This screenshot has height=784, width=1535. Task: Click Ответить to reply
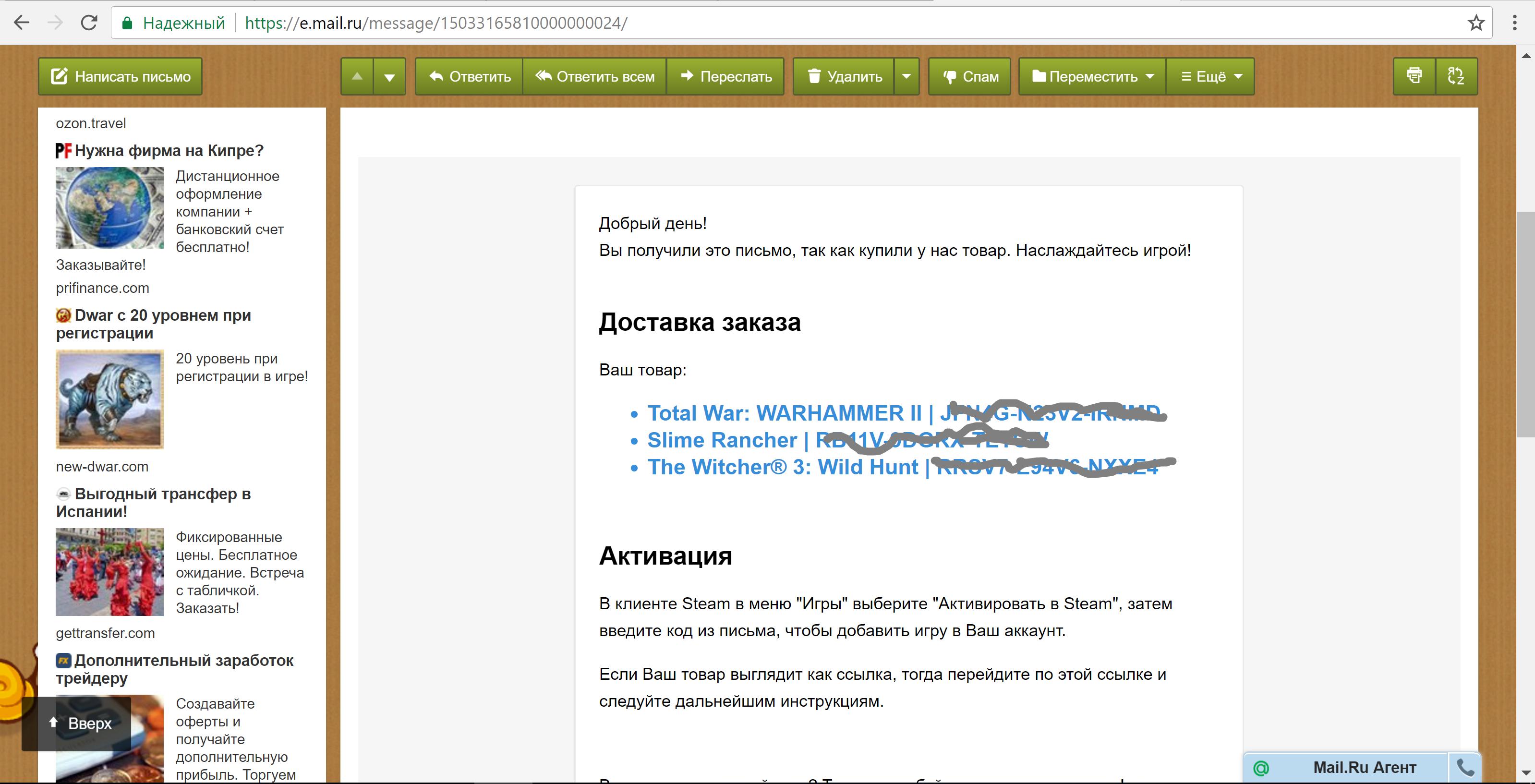pos(470,76)
